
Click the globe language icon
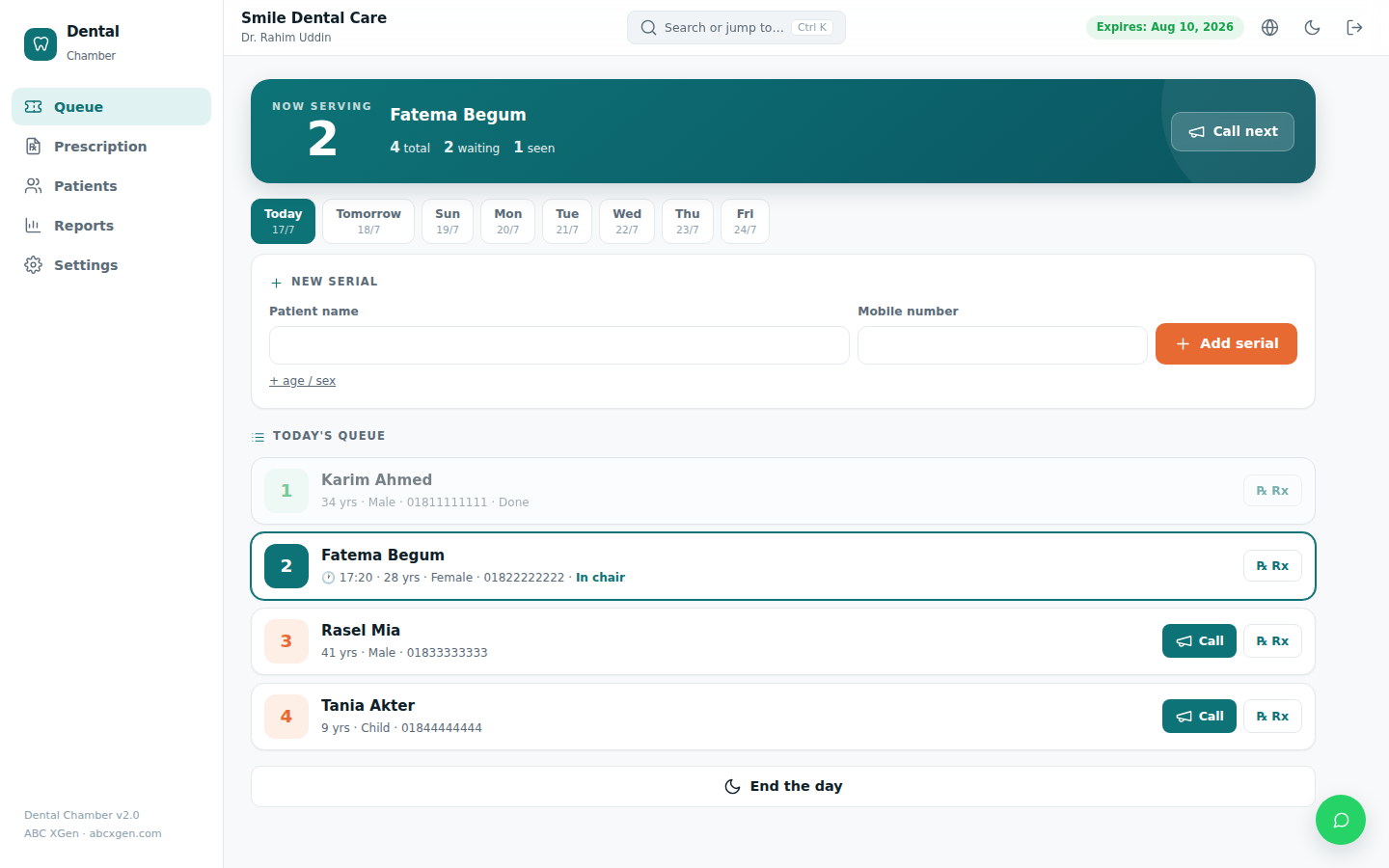1269,27
